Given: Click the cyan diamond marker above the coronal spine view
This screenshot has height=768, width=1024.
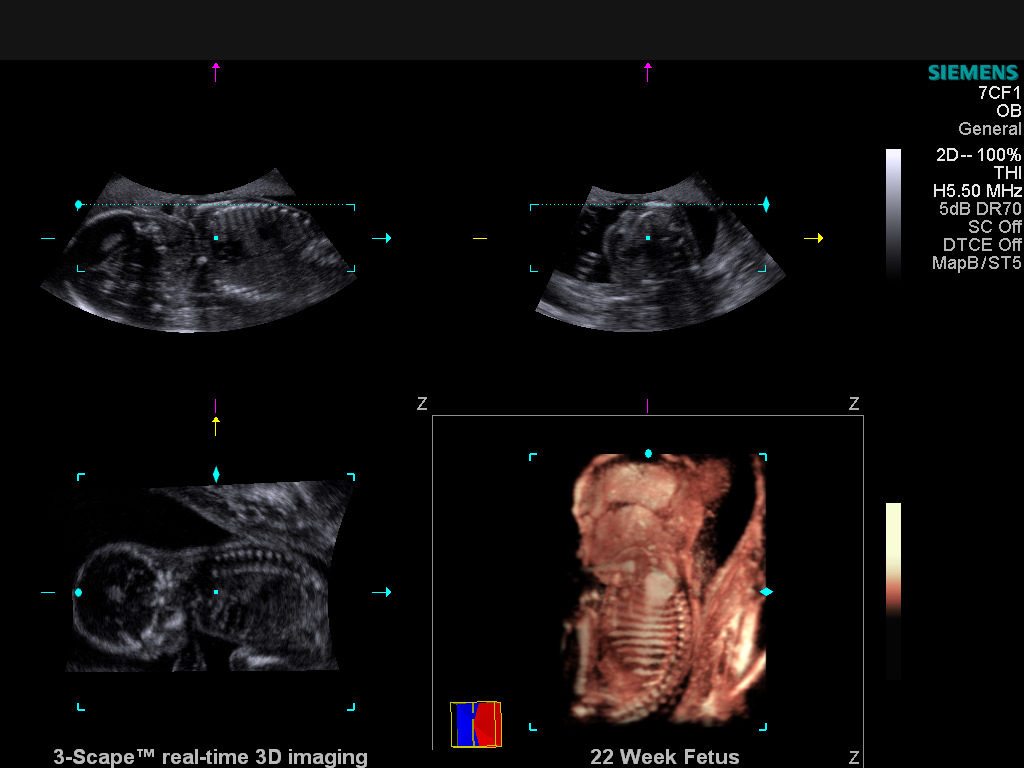Looking at the screenshot, I should point(216,475).
